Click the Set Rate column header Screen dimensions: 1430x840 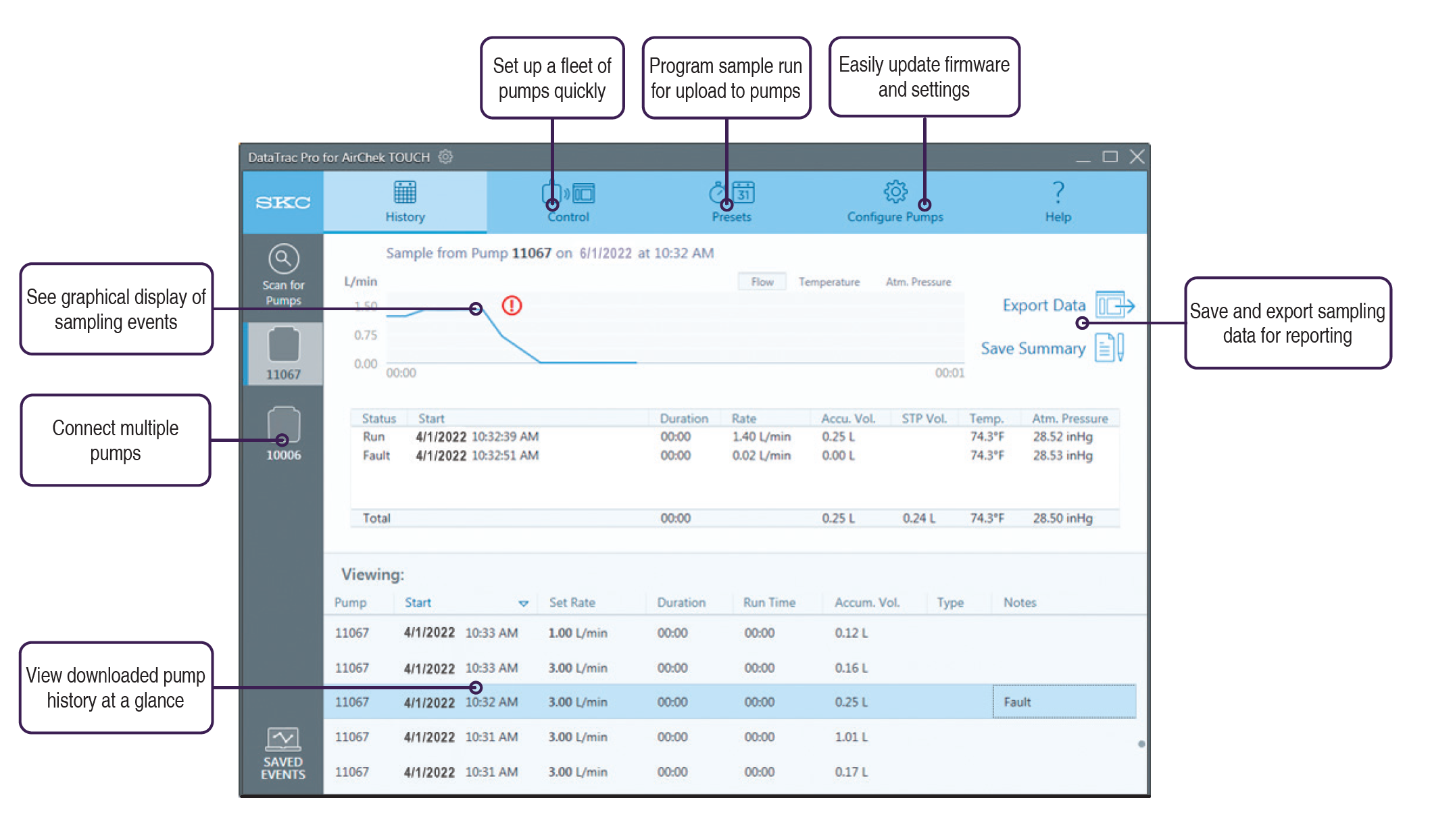[572, 602]
